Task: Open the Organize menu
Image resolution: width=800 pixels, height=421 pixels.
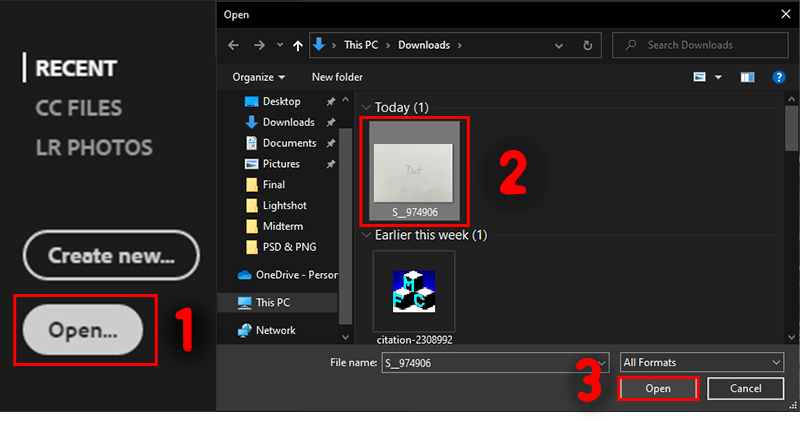Action: (259, 77)
